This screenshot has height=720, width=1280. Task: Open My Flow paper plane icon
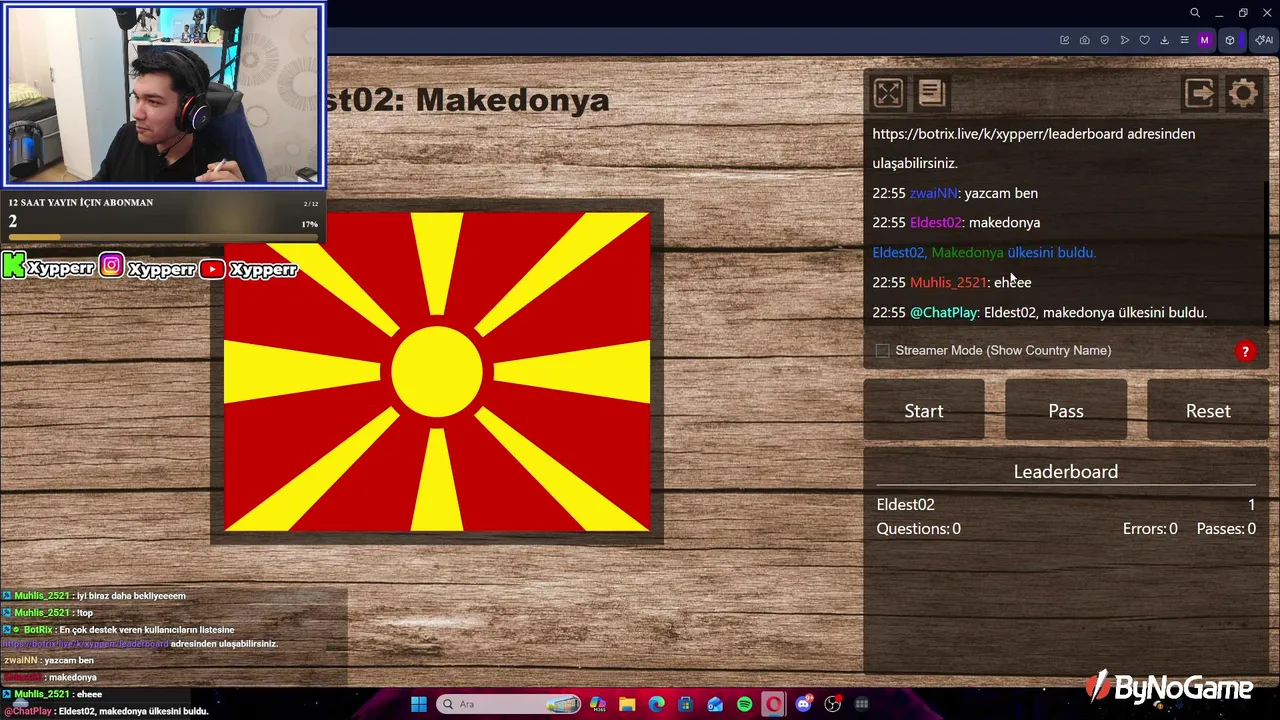(x=1125, y=40)
